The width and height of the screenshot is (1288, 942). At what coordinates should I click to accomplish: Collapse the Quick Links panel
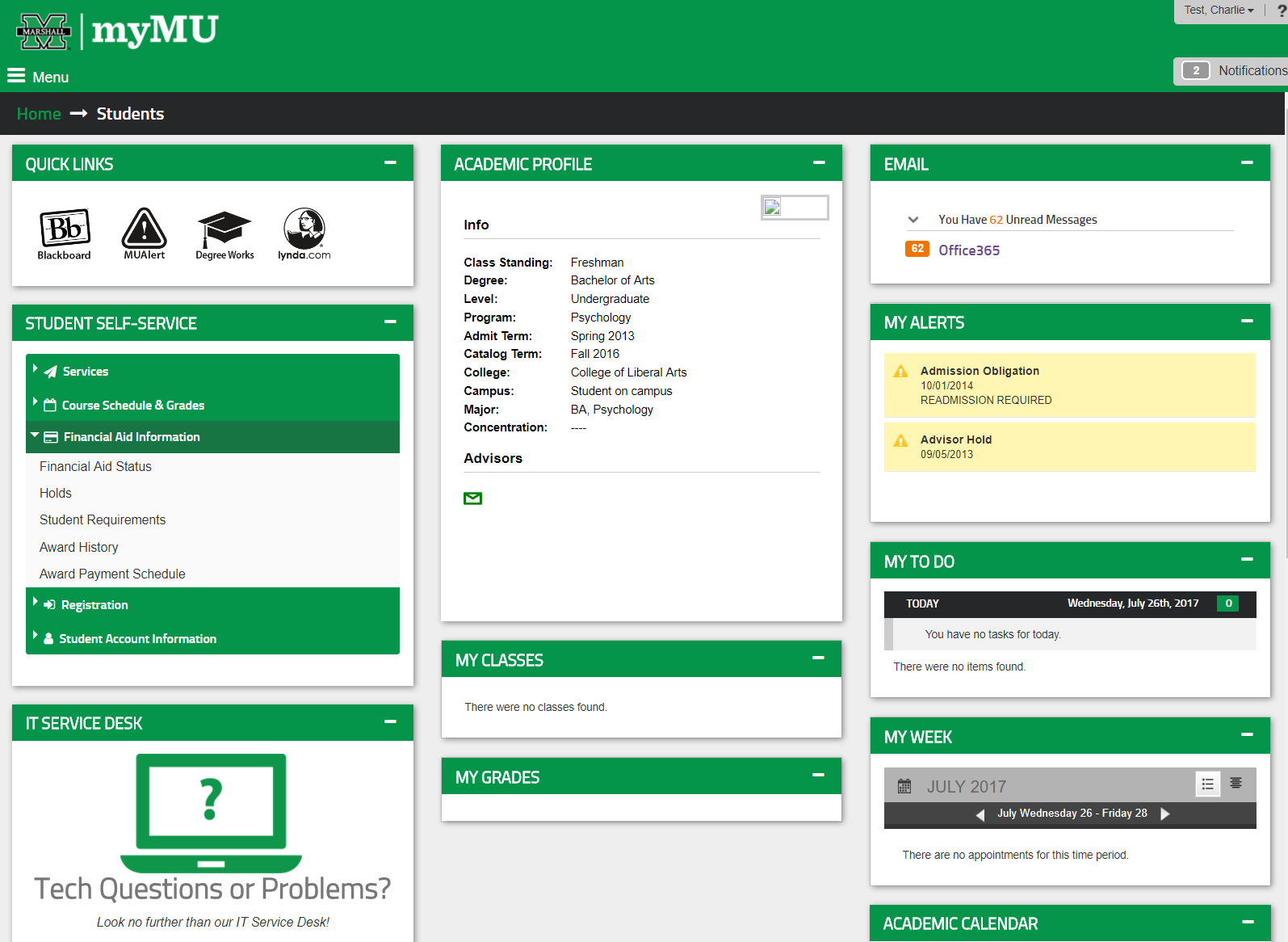click(390, 163)
